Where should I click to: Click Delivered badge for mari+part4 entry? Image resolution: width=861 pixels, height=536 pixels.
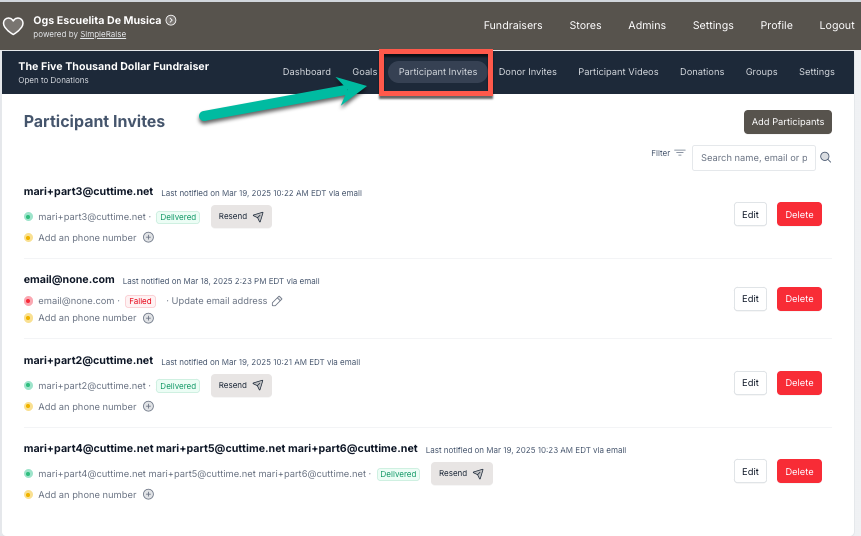click(x=398, y=474)
